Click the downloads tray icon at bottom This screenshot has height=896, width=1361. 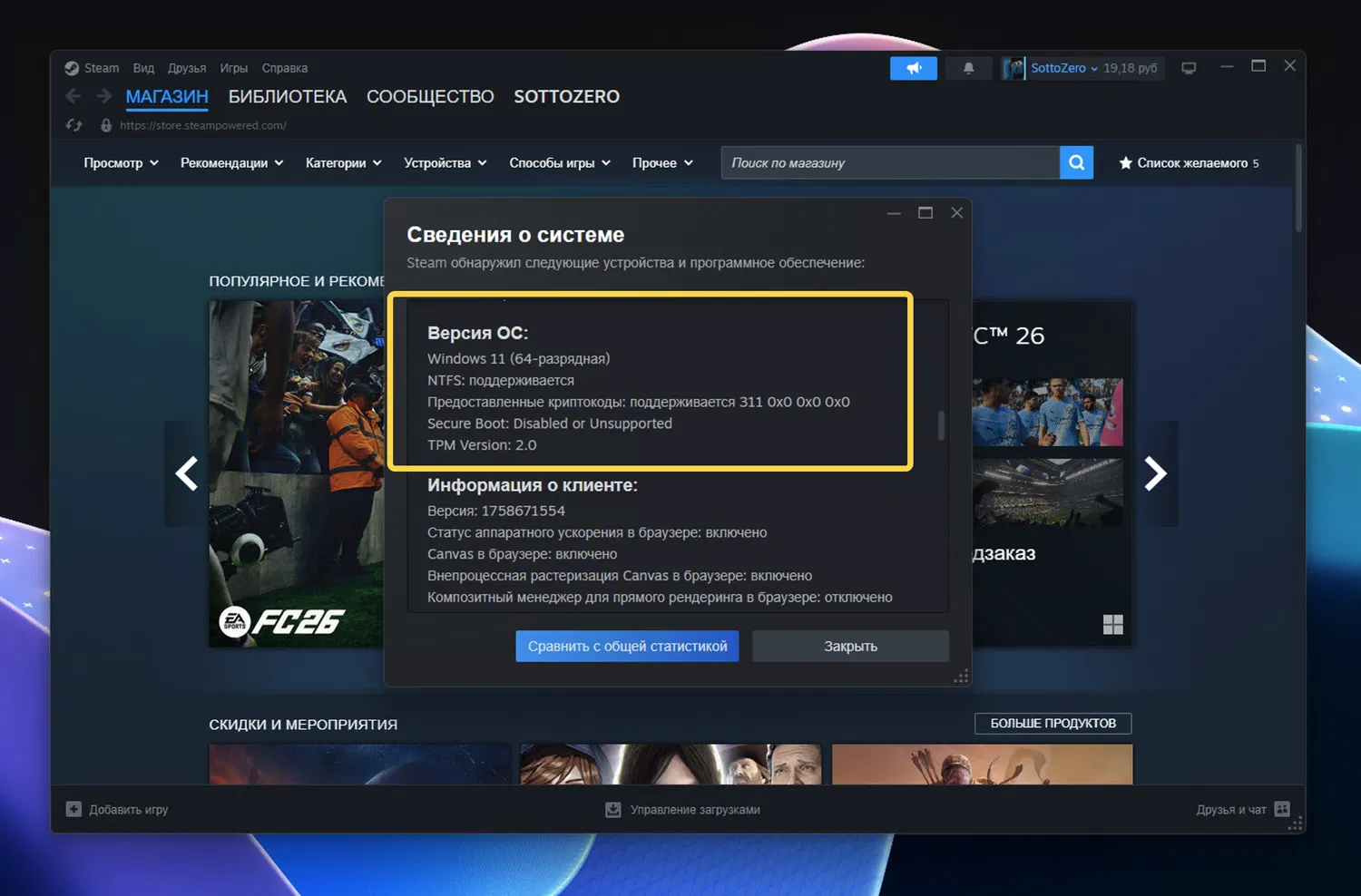coord(613,809)
